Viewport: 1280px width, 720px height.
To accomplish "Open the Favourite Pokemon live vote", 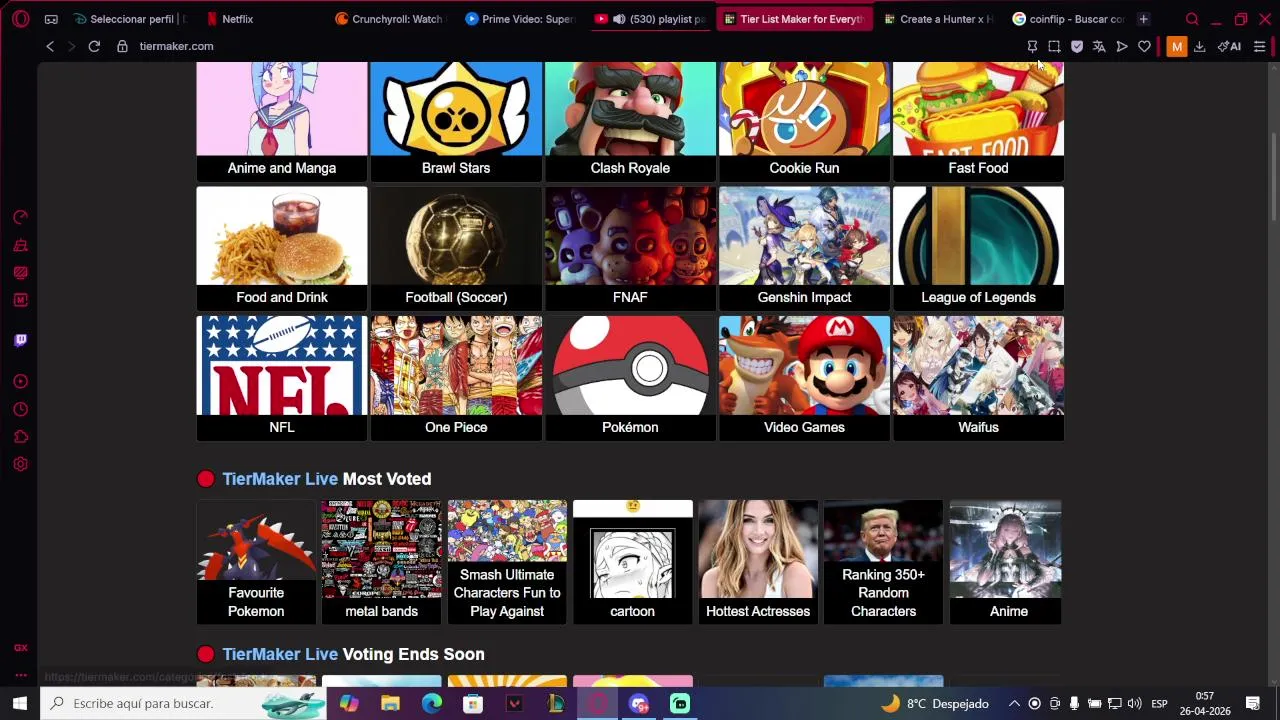I will pyautogui.click(x=256, y=562).
